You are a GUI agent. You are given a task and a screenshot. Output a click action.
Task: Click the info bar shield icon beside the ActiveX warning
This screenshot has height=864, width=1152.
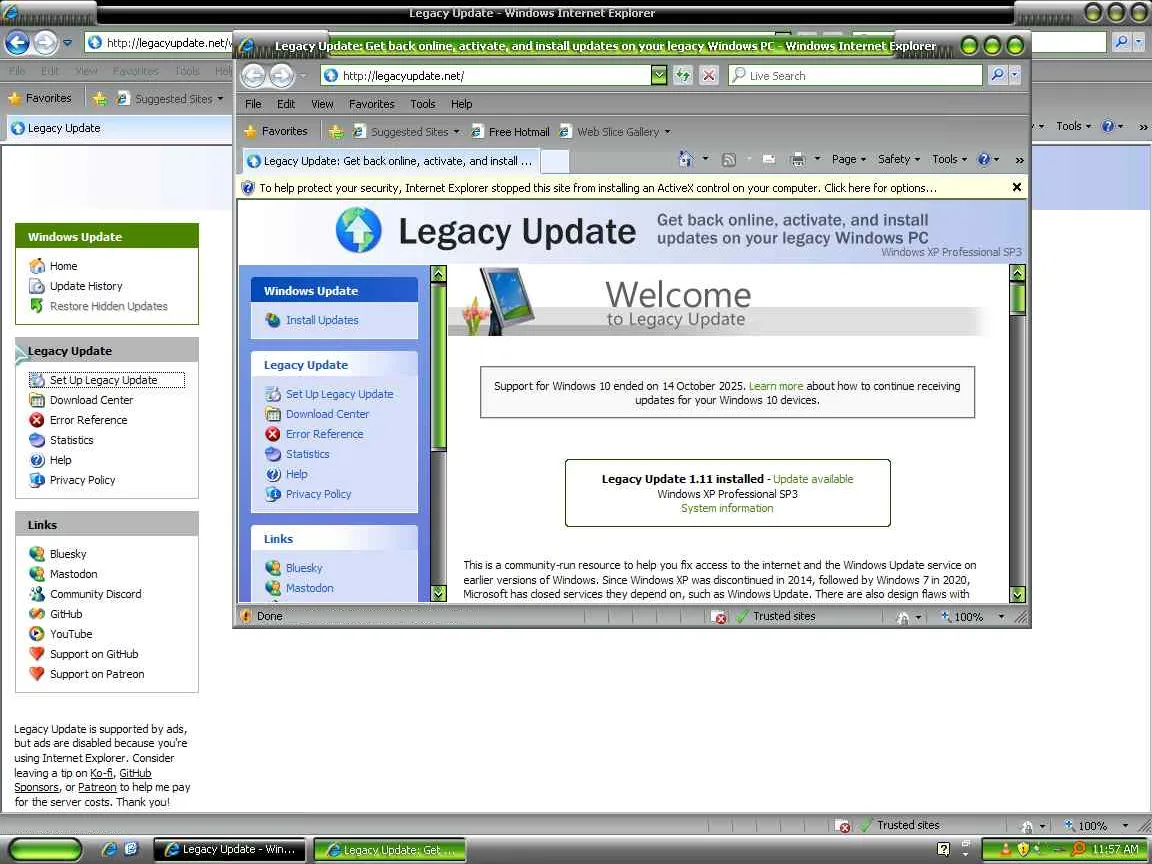pos(248,188)
